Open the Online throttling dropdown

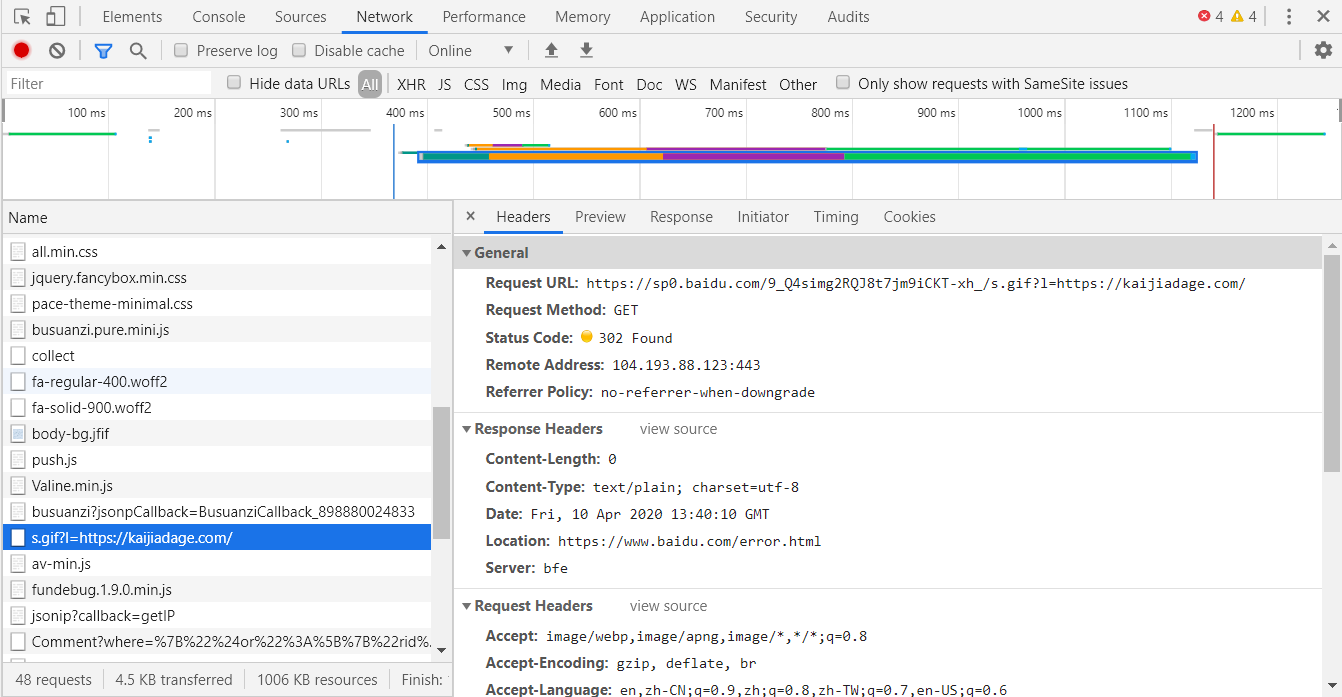pyautogui.click(x=470, y=50)
